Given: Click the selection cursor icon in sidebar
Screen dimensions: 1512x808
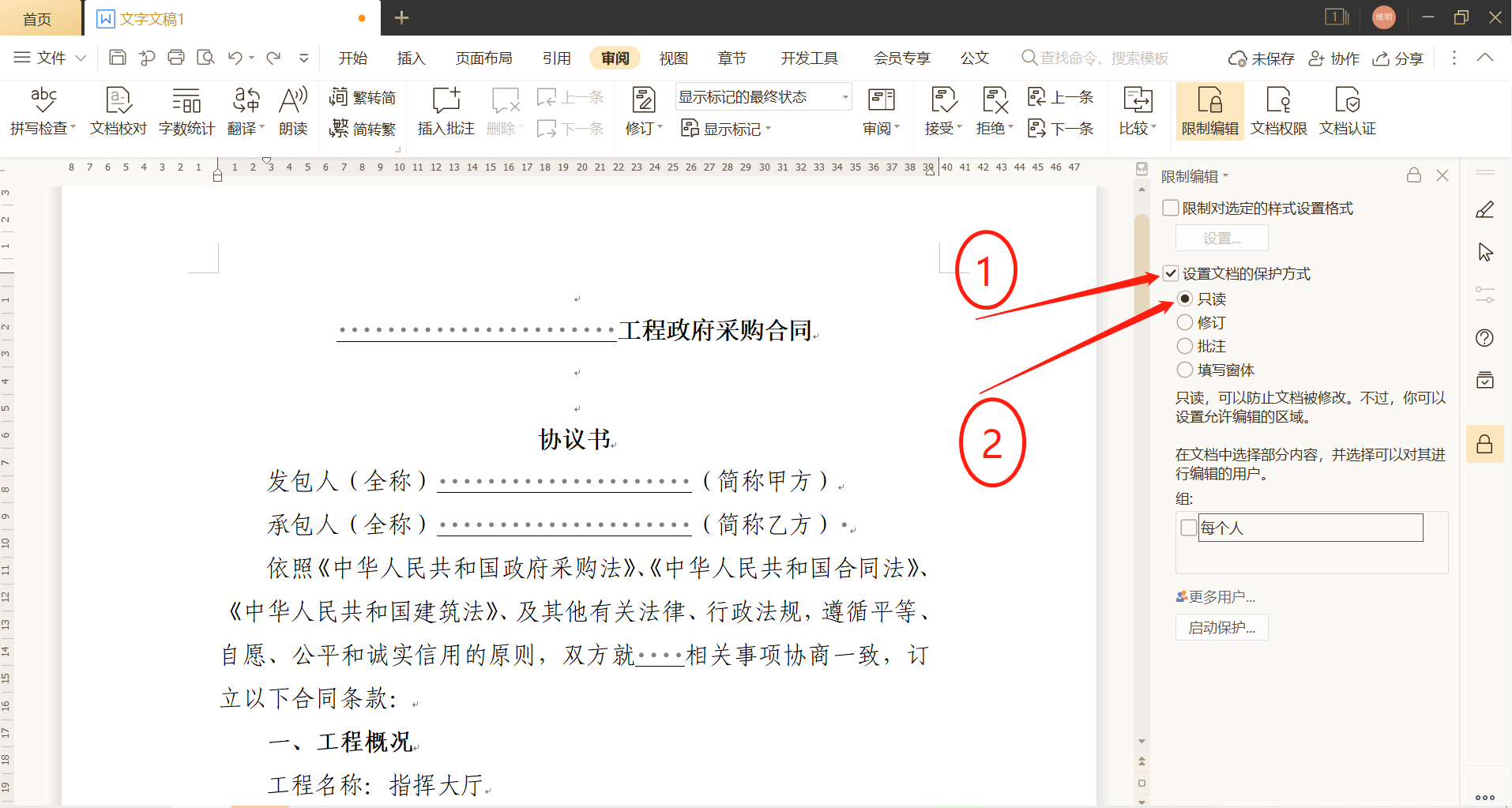Looking at the screenshot, I should (x=1485, y=252).
